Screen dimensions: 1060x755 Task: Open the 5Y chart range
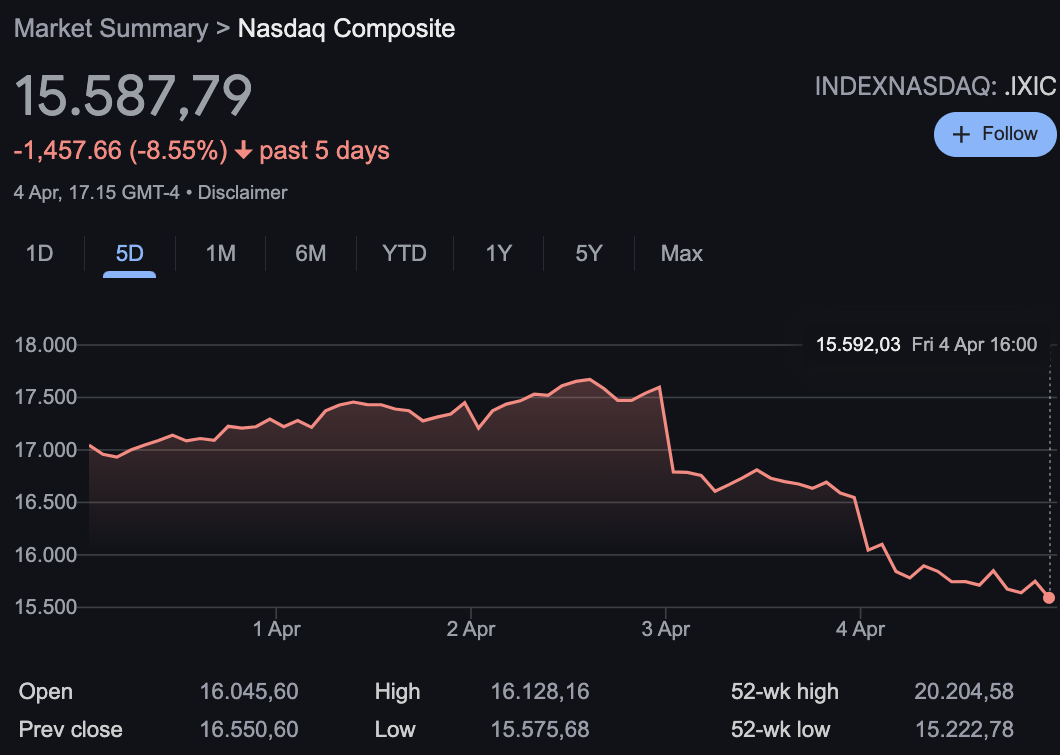[588, 254]
